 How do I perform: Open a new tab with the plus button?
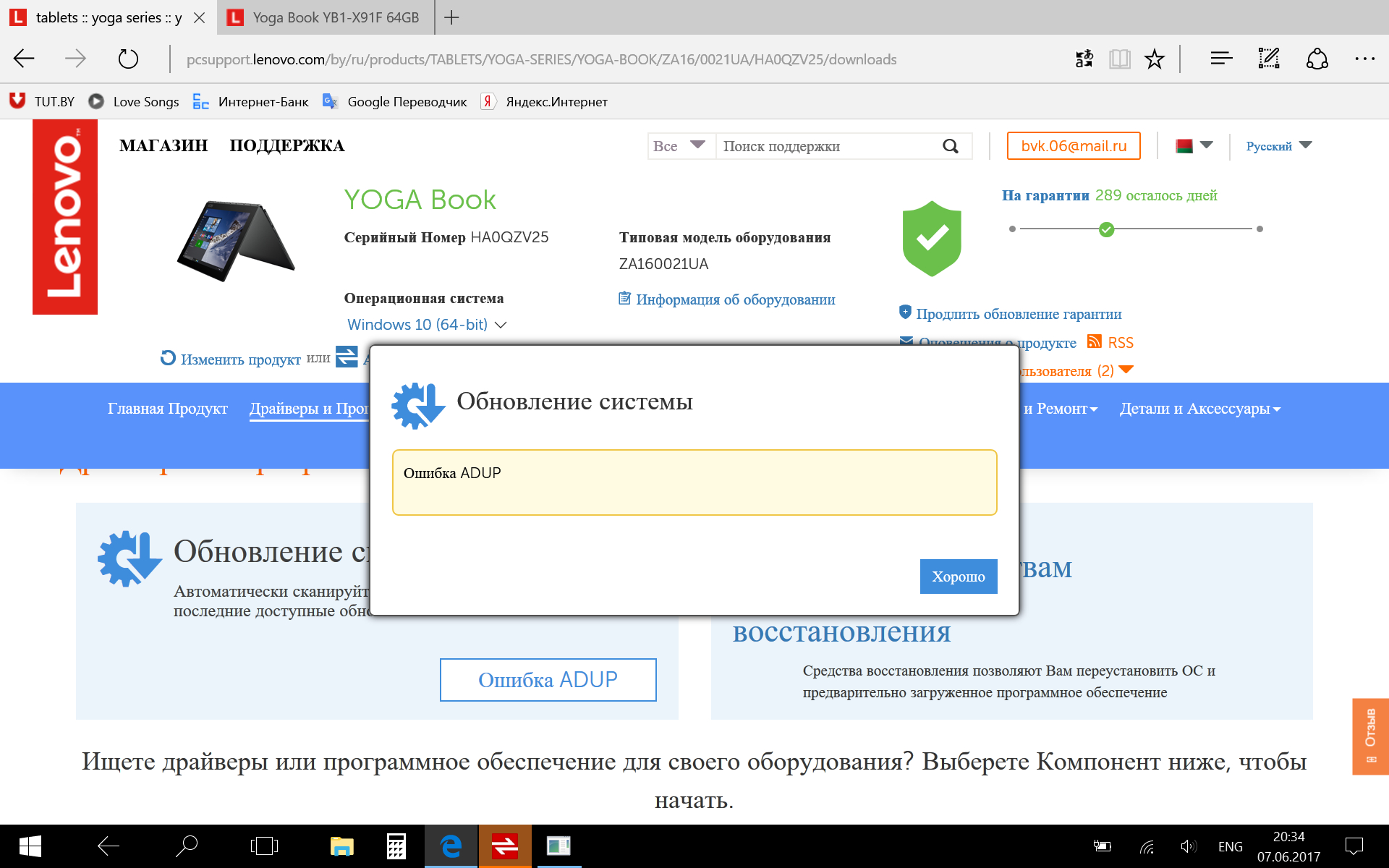point(451,17)
